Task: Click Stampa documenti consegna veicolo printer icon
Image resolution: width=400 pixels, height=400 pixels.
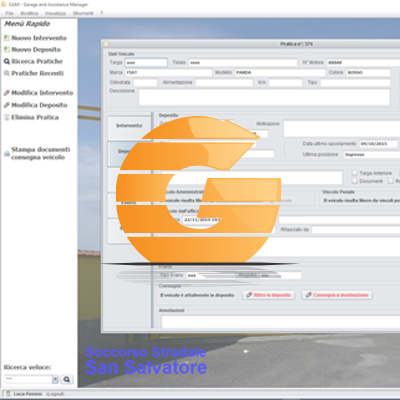Action: (x=7, y=153)
